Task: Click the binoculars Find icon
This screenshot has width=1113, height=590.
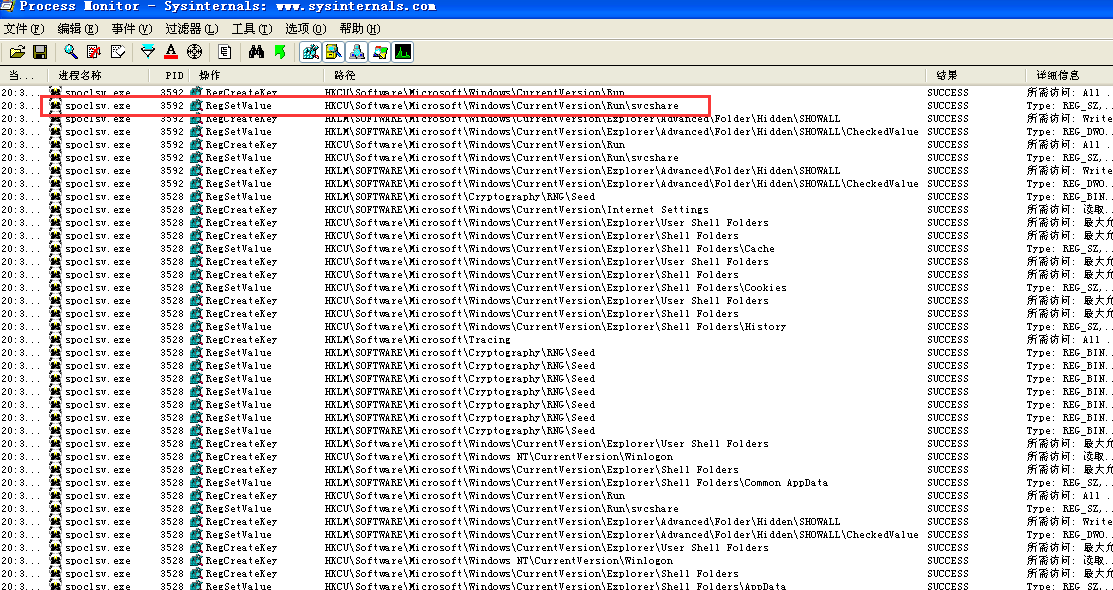Action: click(256, 51)
